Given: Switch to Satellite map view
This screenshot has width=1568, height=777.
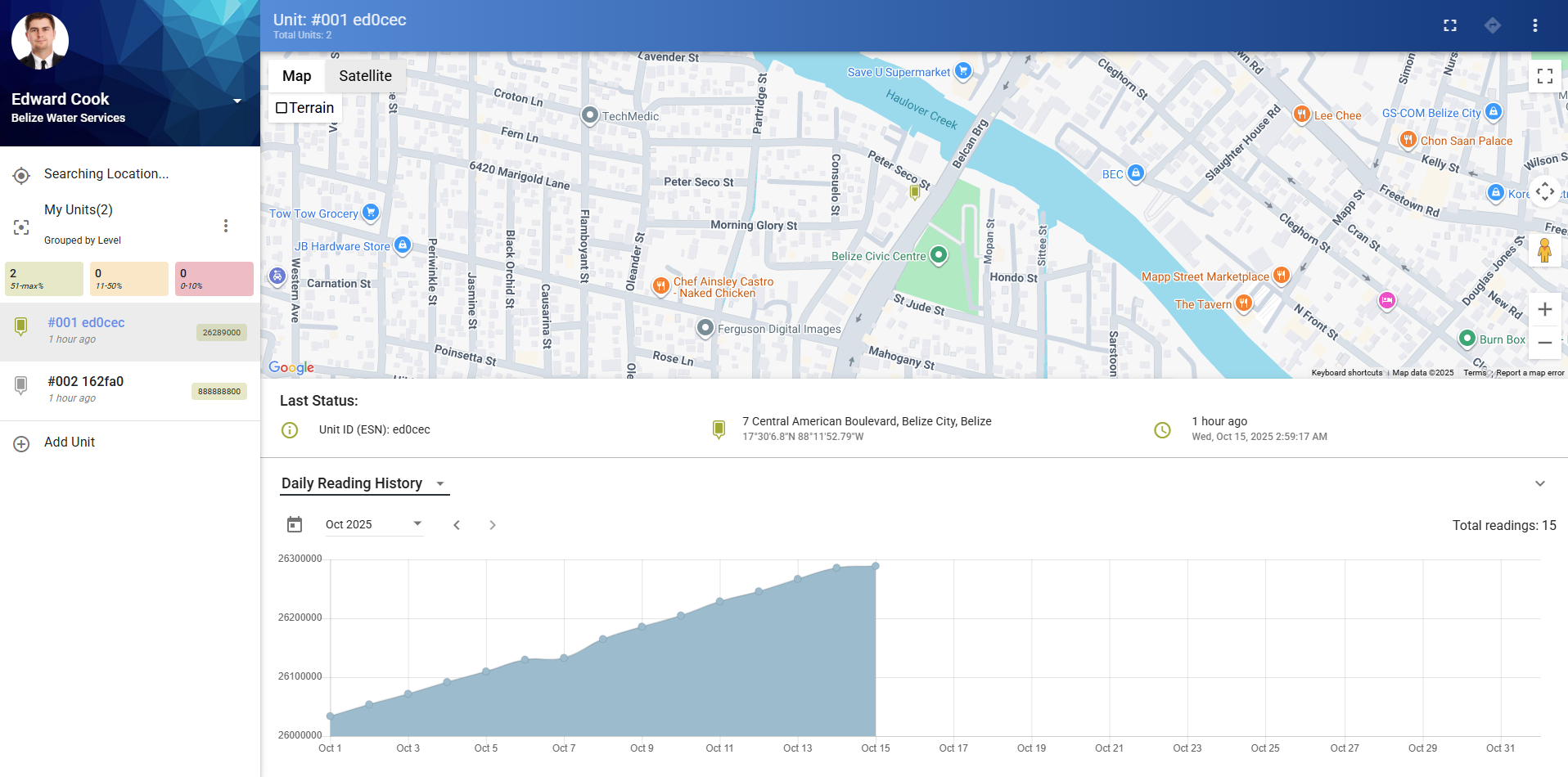Looking at the screenshot, I should (365, 76).
